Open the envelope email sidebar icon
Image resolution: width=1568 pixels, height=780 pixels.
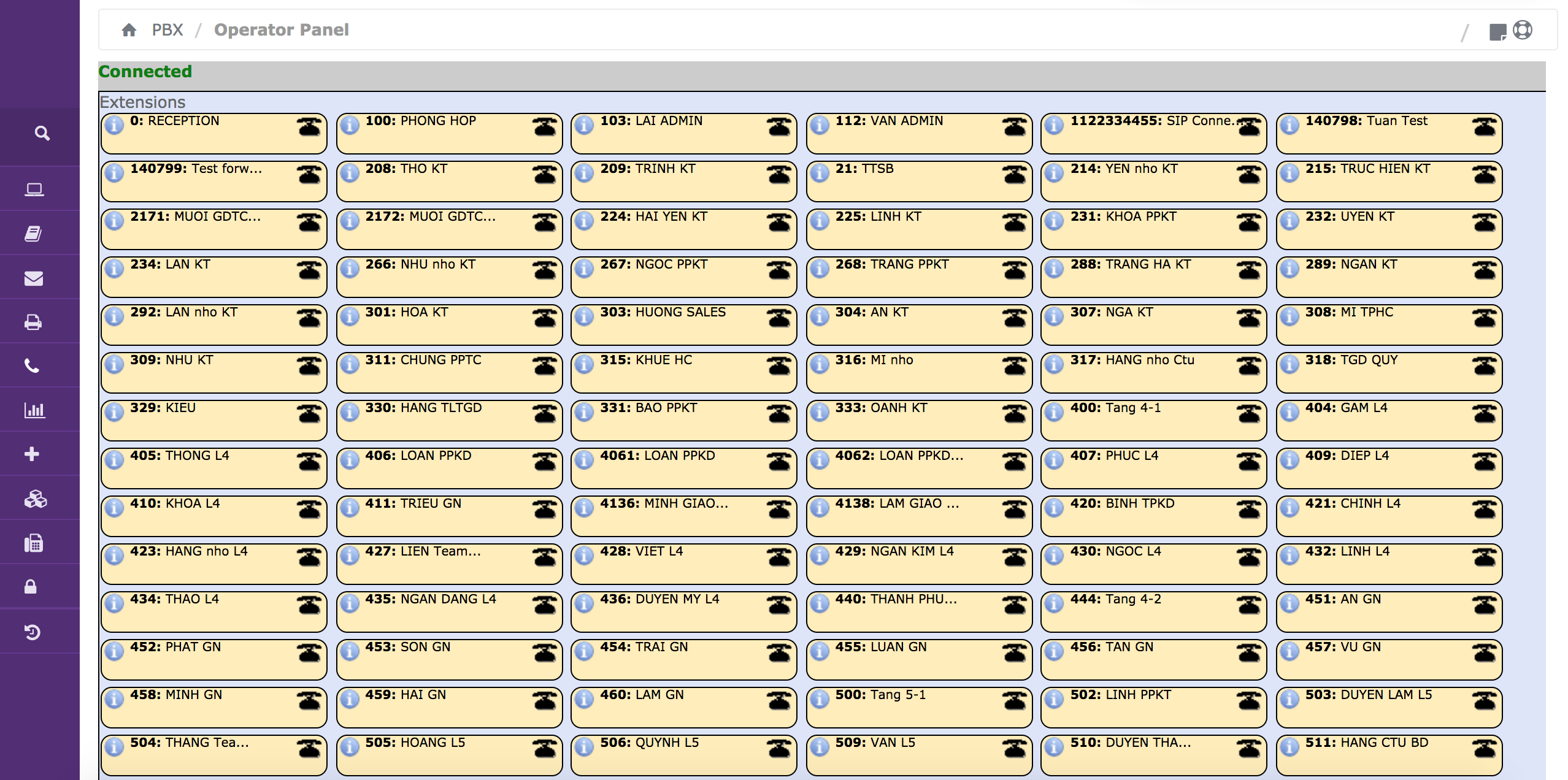[x=33, y=278]
